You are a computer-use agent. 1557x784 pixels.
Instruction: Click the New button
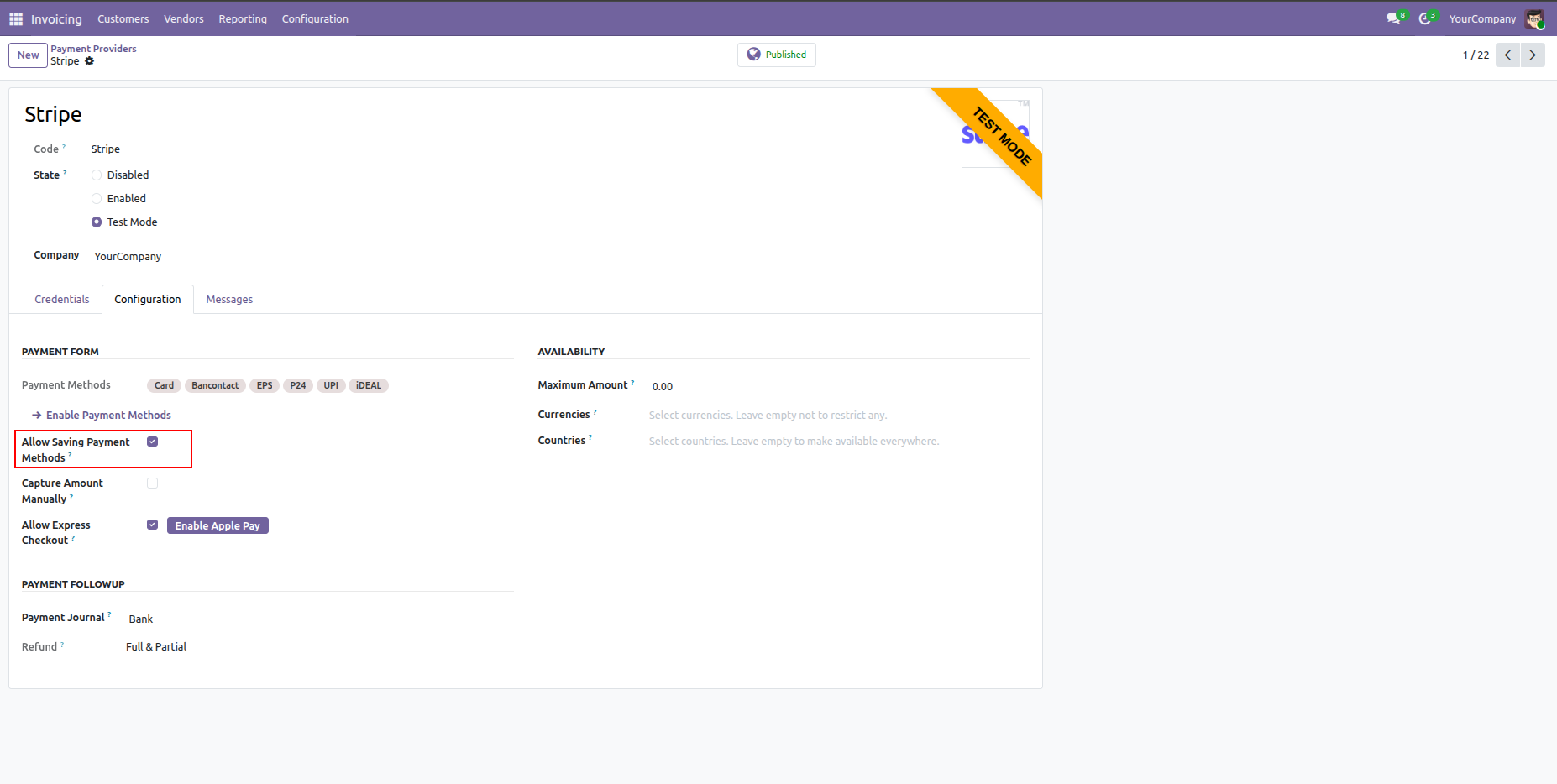point(28,55)
